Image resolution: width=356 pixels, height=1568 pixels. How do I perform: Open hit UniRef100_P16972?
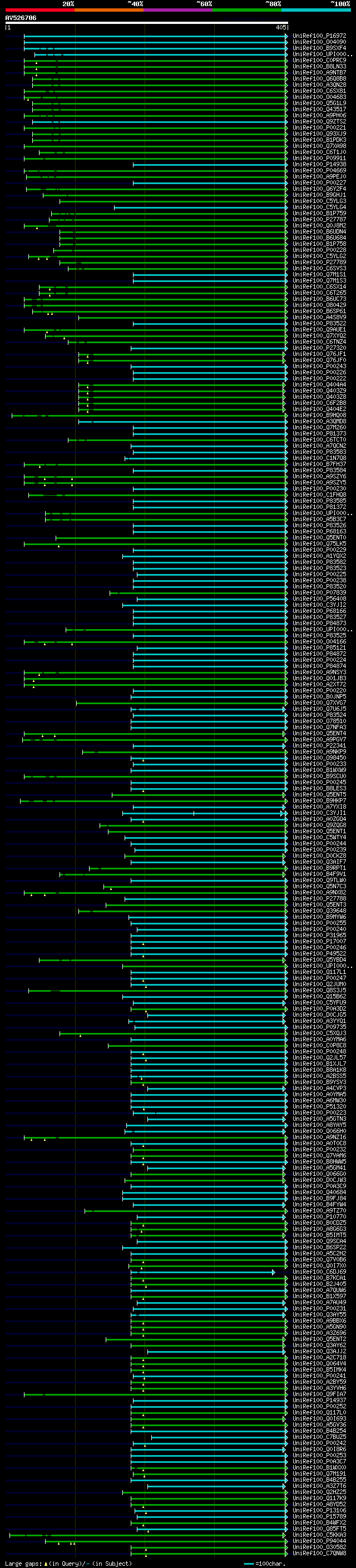click(319, 36)
